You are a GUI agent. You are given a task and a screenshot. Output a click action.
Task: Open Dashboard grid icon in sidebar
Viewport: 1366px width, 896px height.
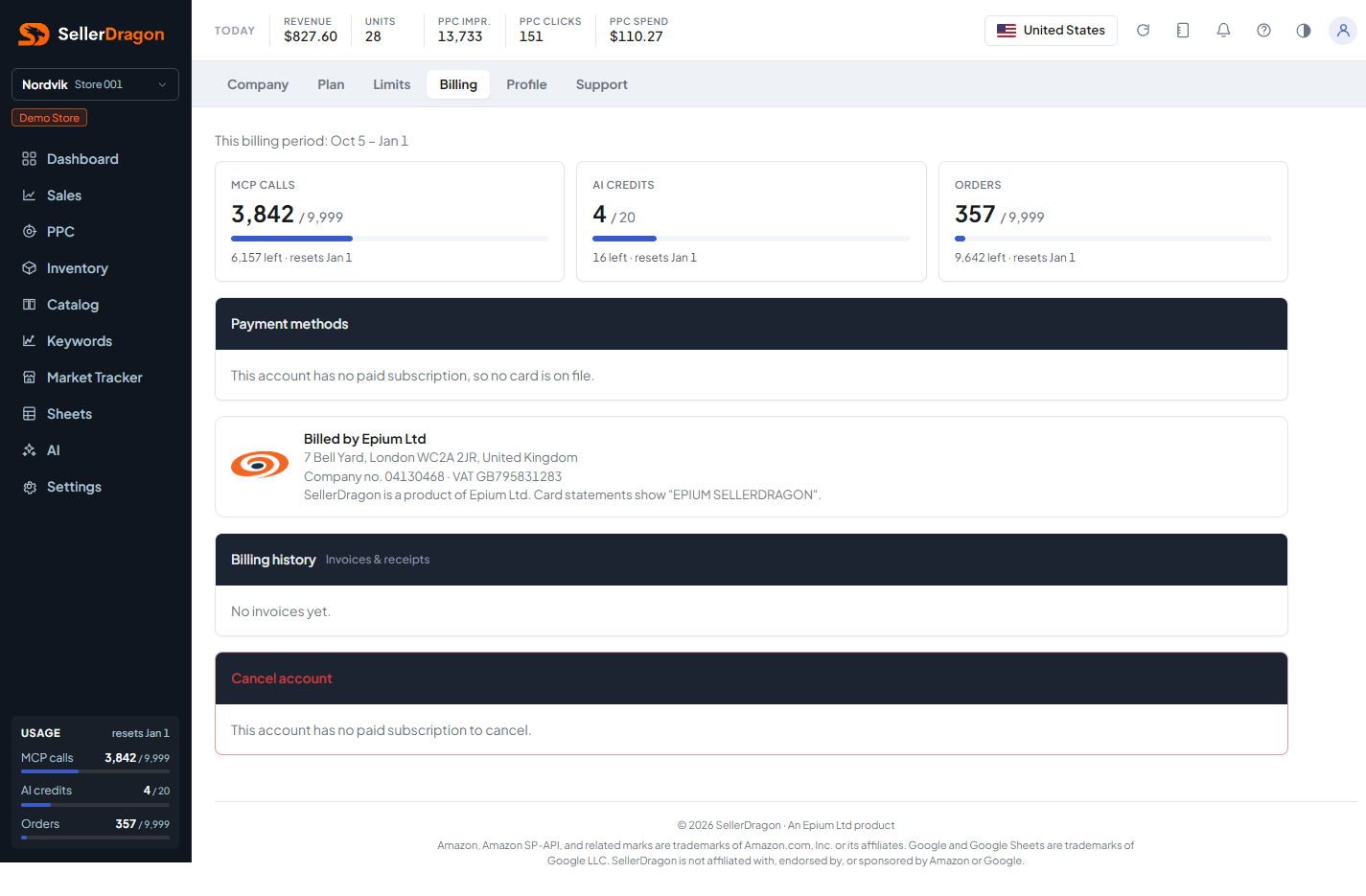tap(30, 159)
